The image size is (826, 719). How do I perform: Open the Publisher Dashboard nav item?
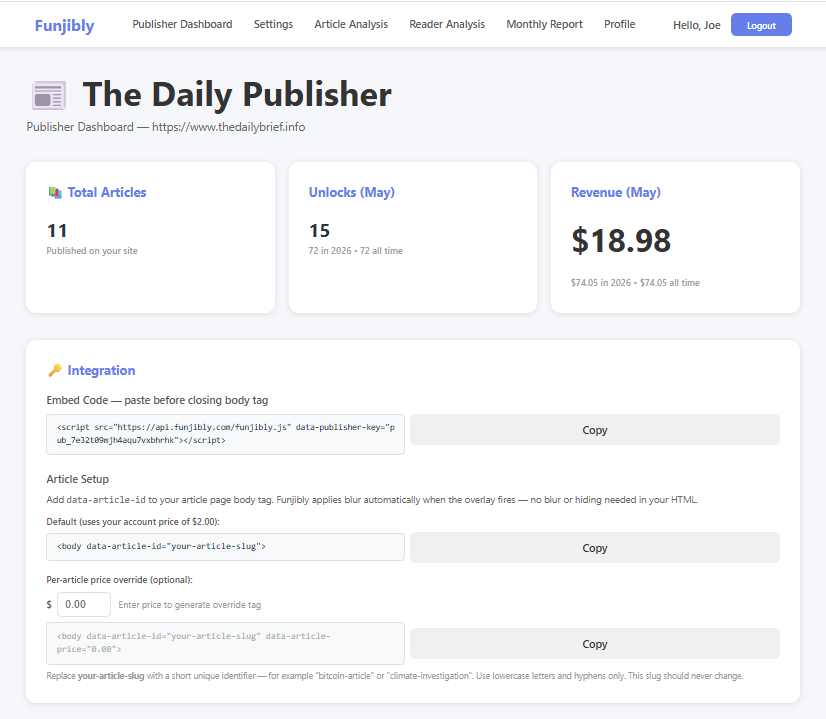coord(182,24)
